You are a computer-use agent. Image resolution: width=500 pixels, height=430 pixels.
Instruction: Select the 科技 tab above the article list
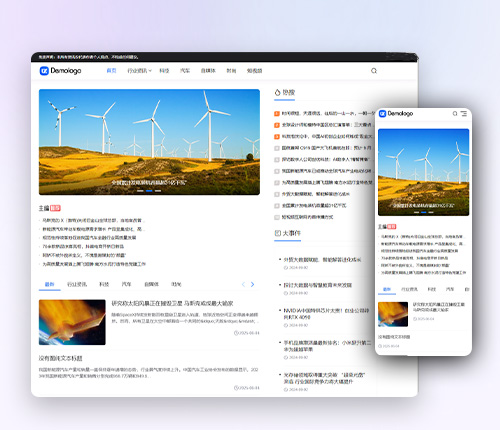coord(104,284)
